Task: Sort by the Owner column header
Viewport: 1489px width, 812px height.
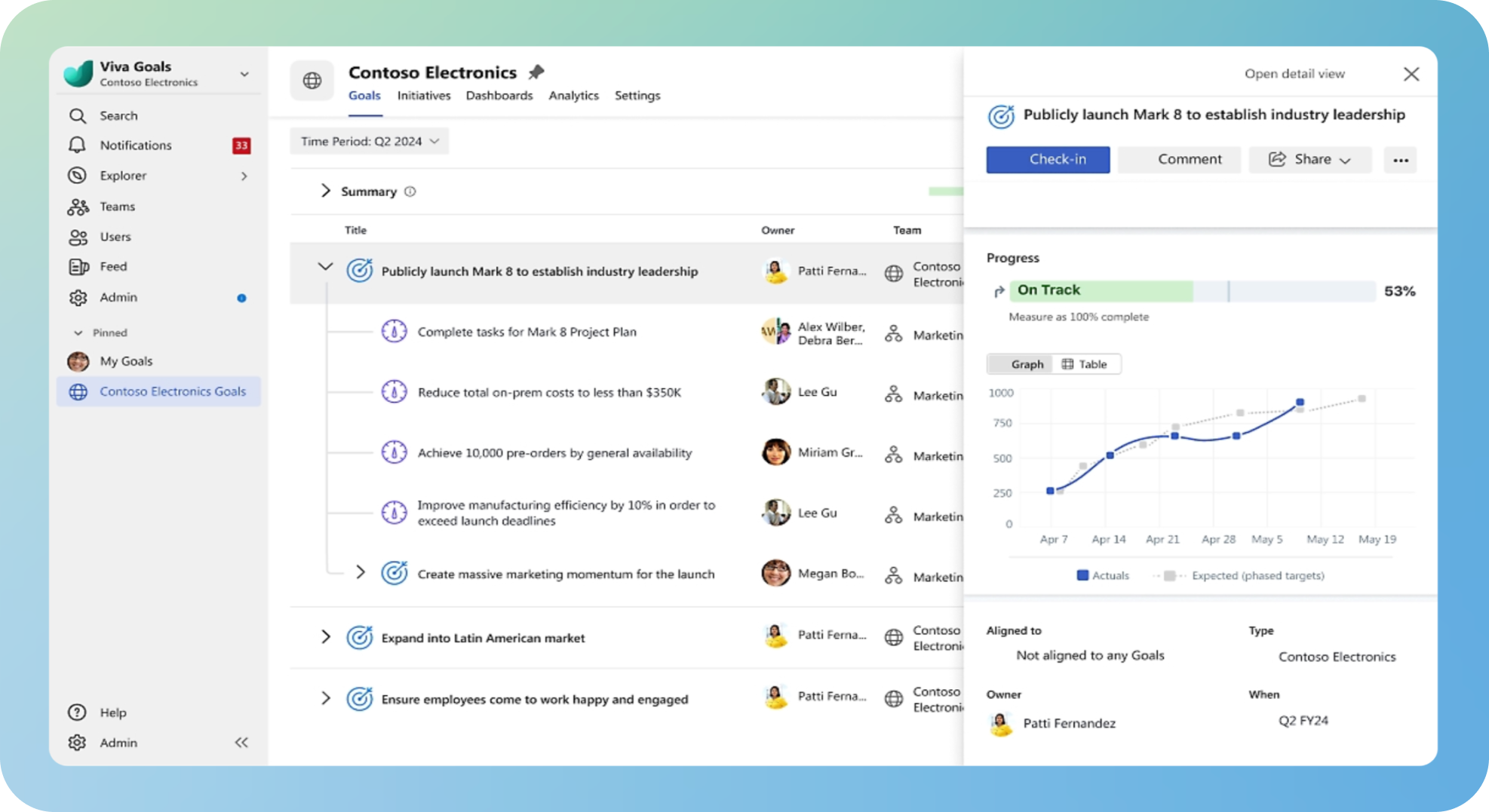Action: (x=777, y=230)
